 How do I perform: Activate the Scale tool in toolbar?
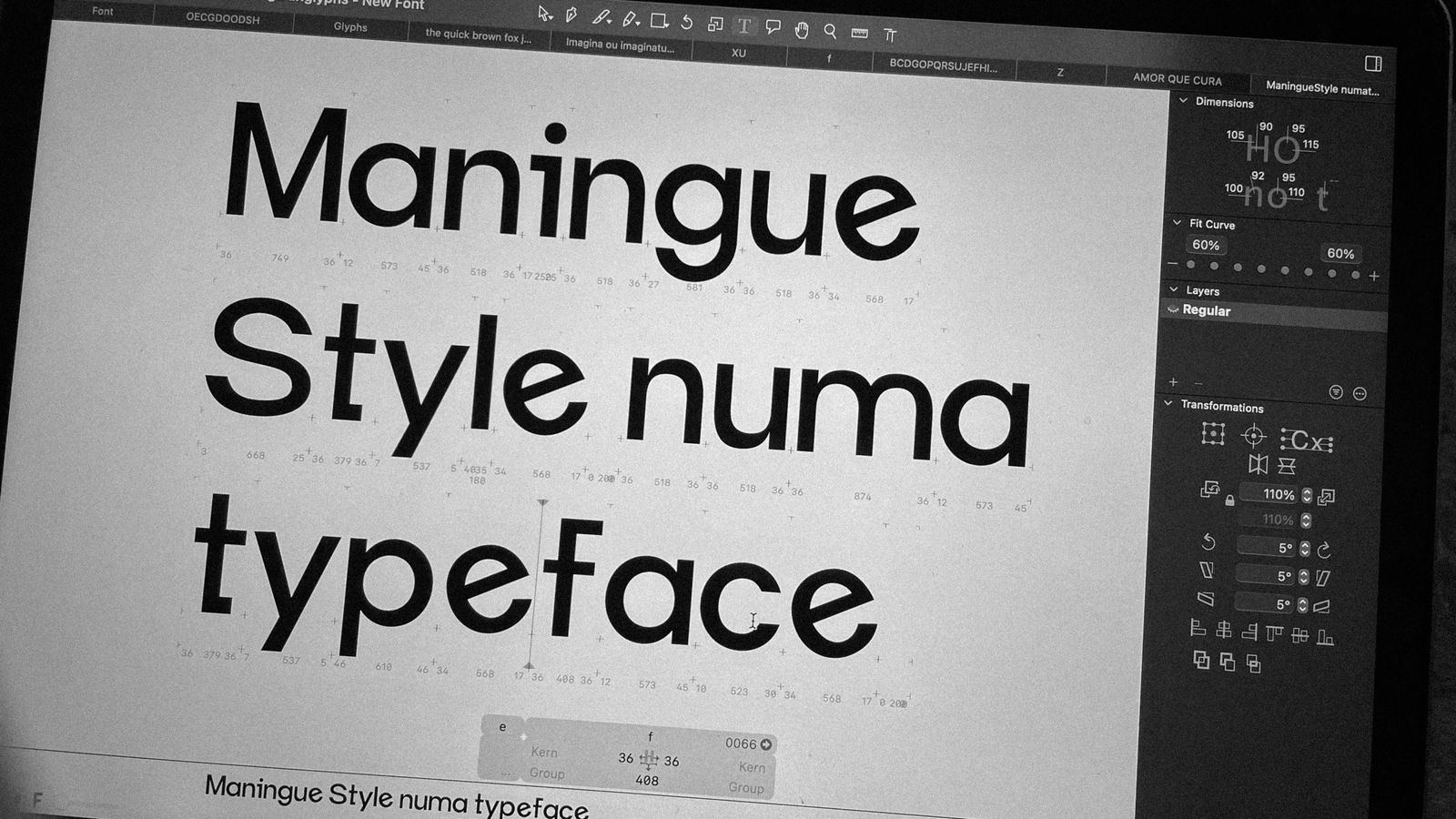715,25
